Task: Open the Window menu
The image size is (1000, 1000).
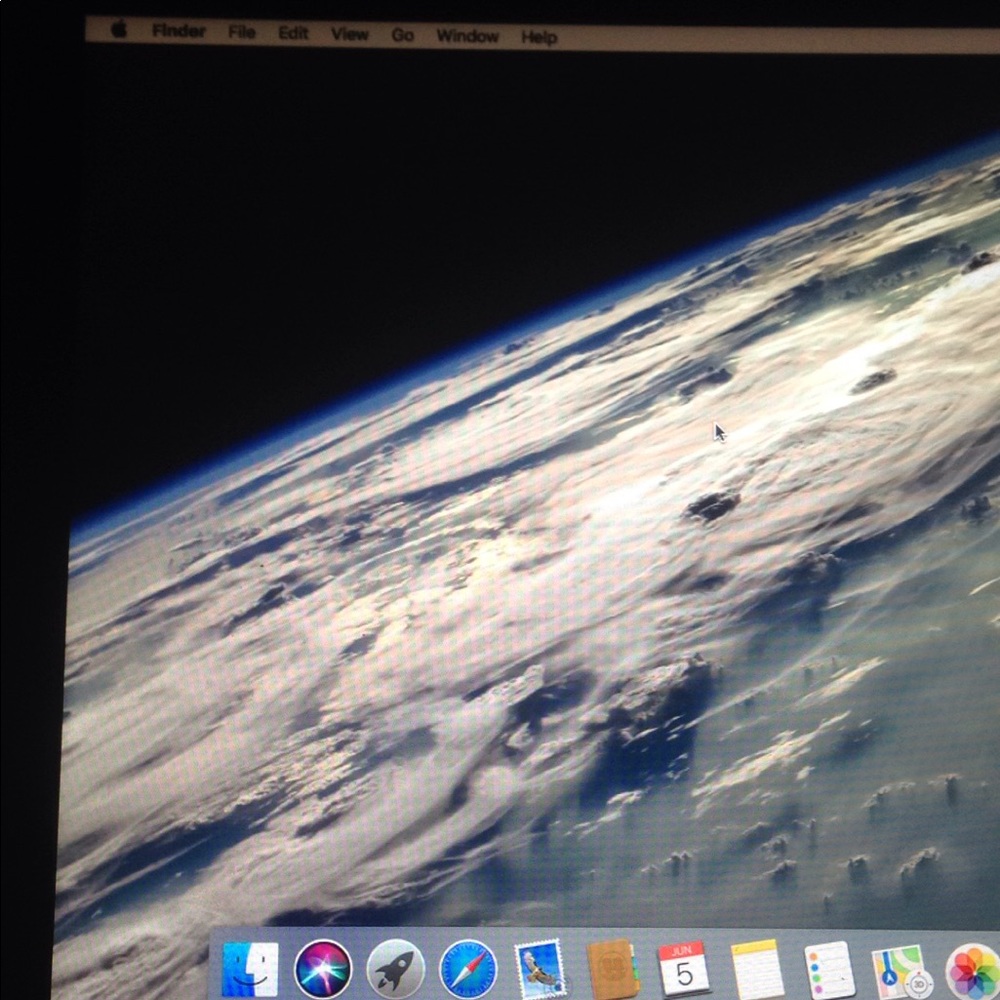Action: [466, 36]
